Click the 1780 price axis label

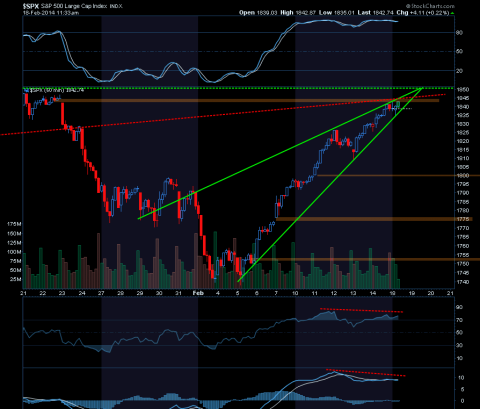[x=463, y=210]
